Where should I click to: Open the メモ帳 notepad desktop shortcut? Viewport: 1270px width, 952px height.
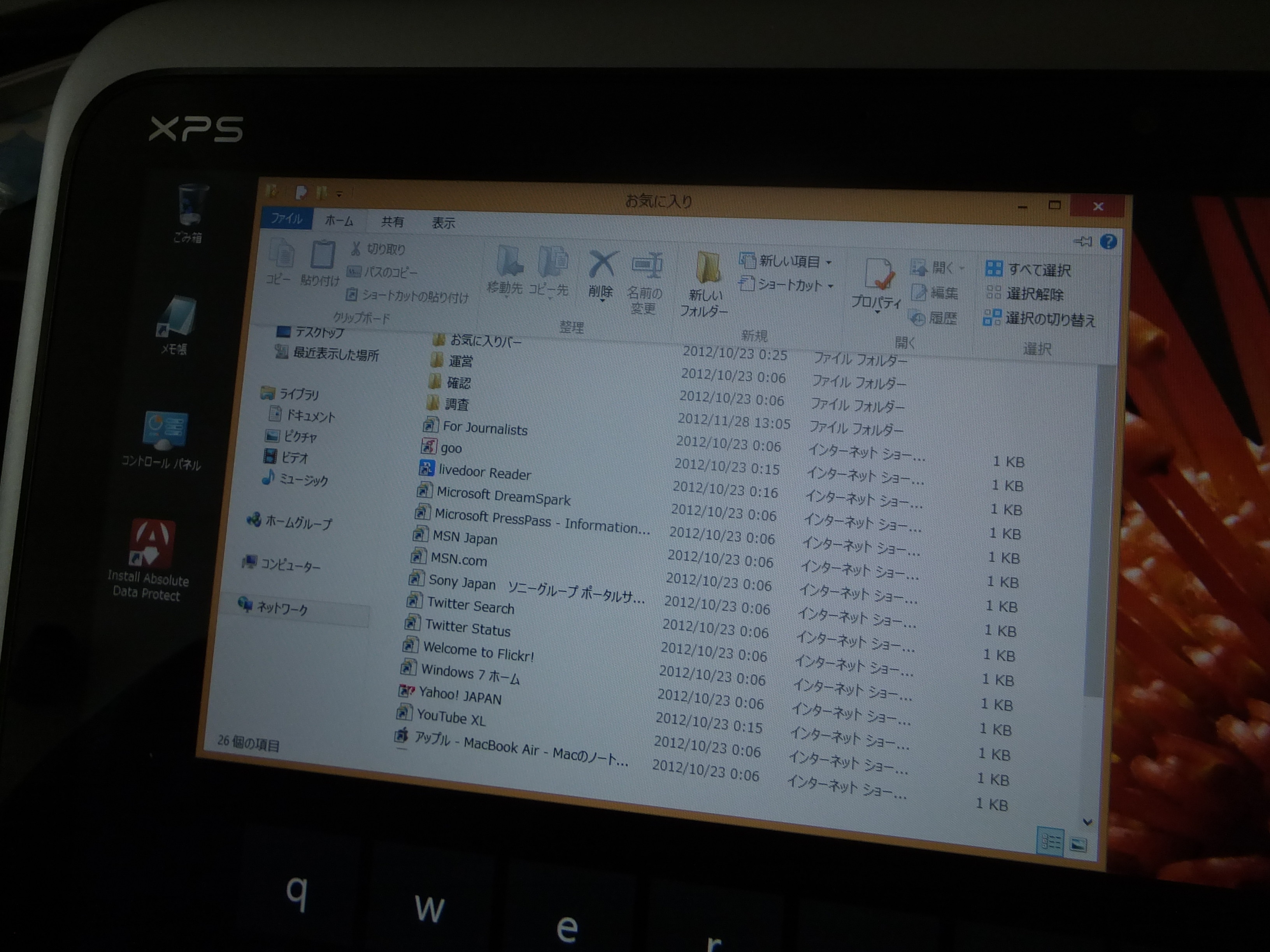point(176,325)
